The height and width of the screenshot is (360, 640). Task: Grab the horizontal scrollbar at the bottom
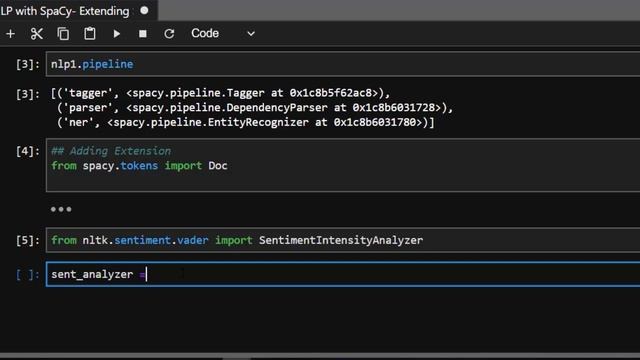237,358
